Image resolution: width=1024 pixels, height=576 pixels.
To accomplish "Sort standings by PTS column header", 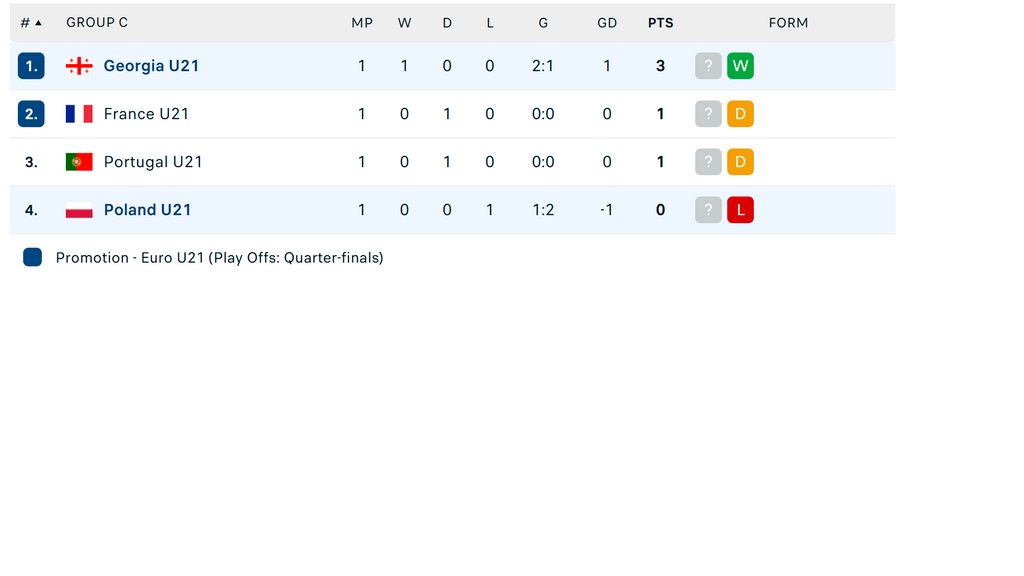I will (x=660, y=23).
